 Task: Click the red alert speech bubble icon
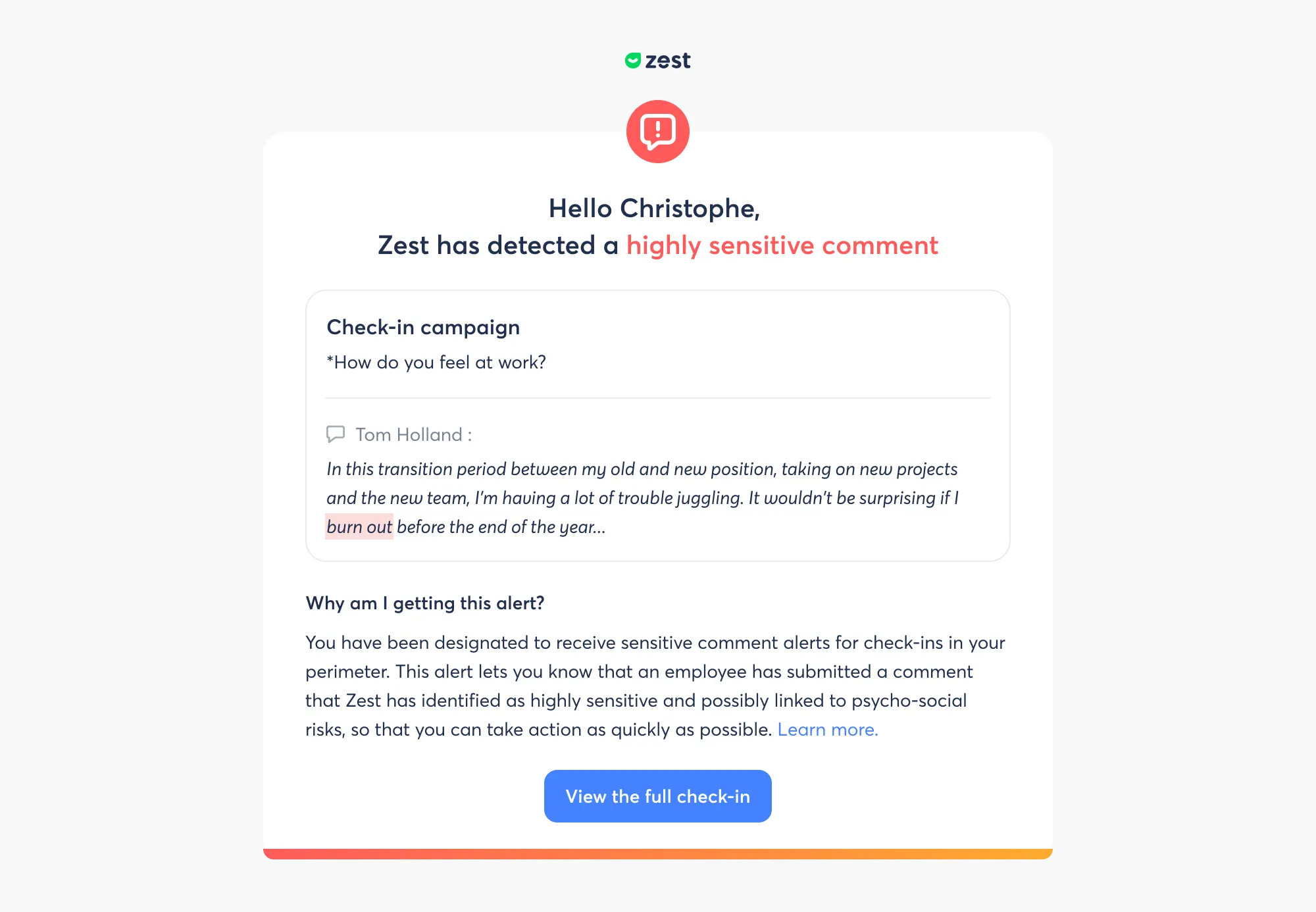657,132
